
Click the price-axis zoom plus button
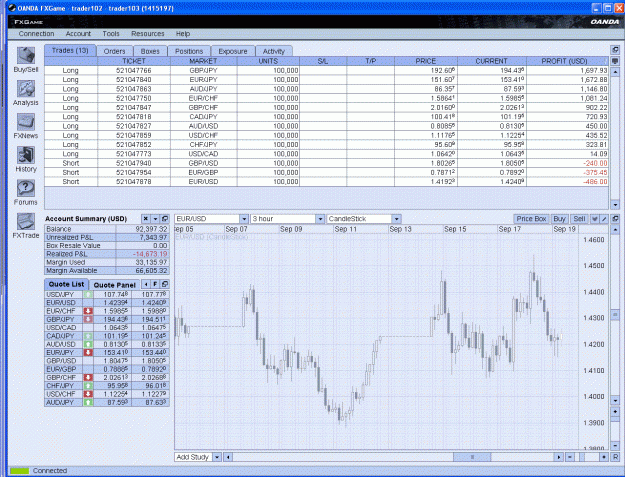[615, 411]
